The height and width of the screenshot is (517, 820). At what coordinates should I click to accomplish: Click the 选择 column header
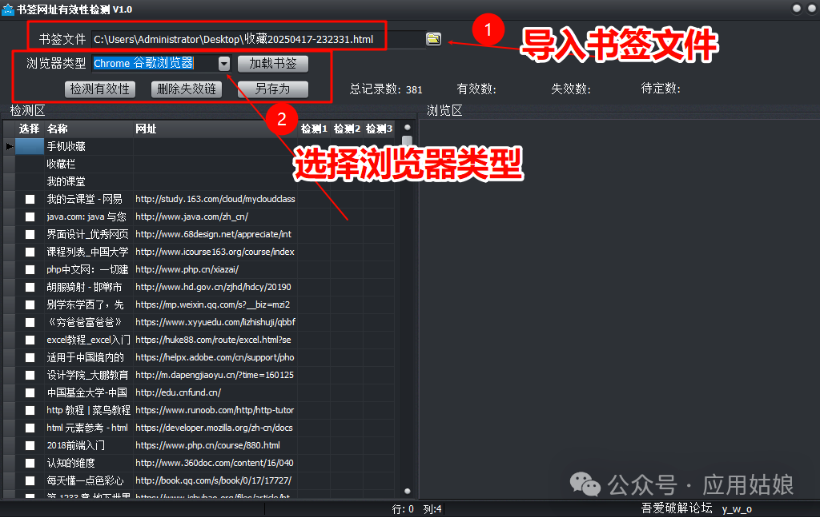29,129
